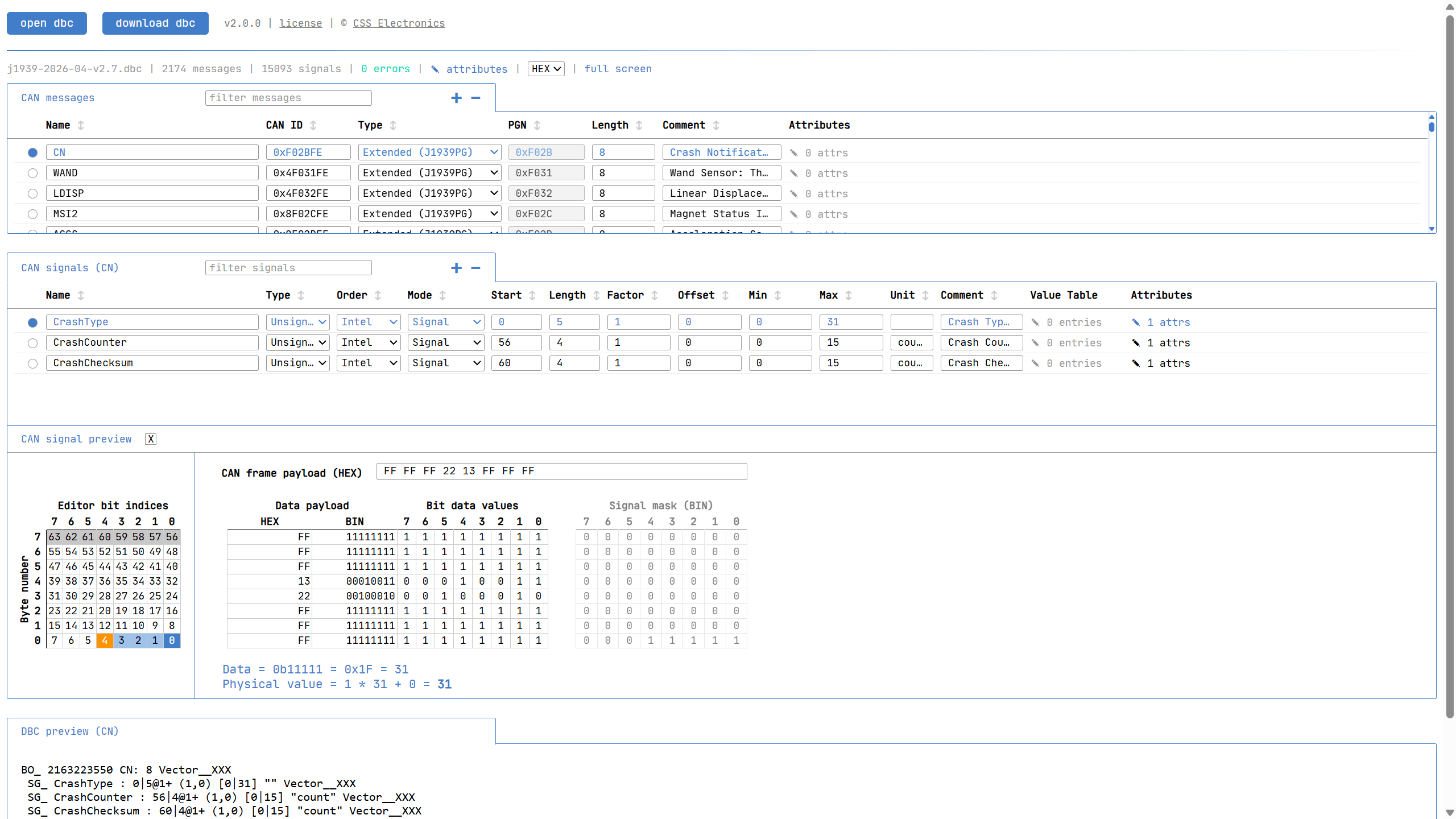Viewport: 1456px width, 819px height.
Task: Open the DBC preview (CN) tab header
Action: (x=70, y=731)
